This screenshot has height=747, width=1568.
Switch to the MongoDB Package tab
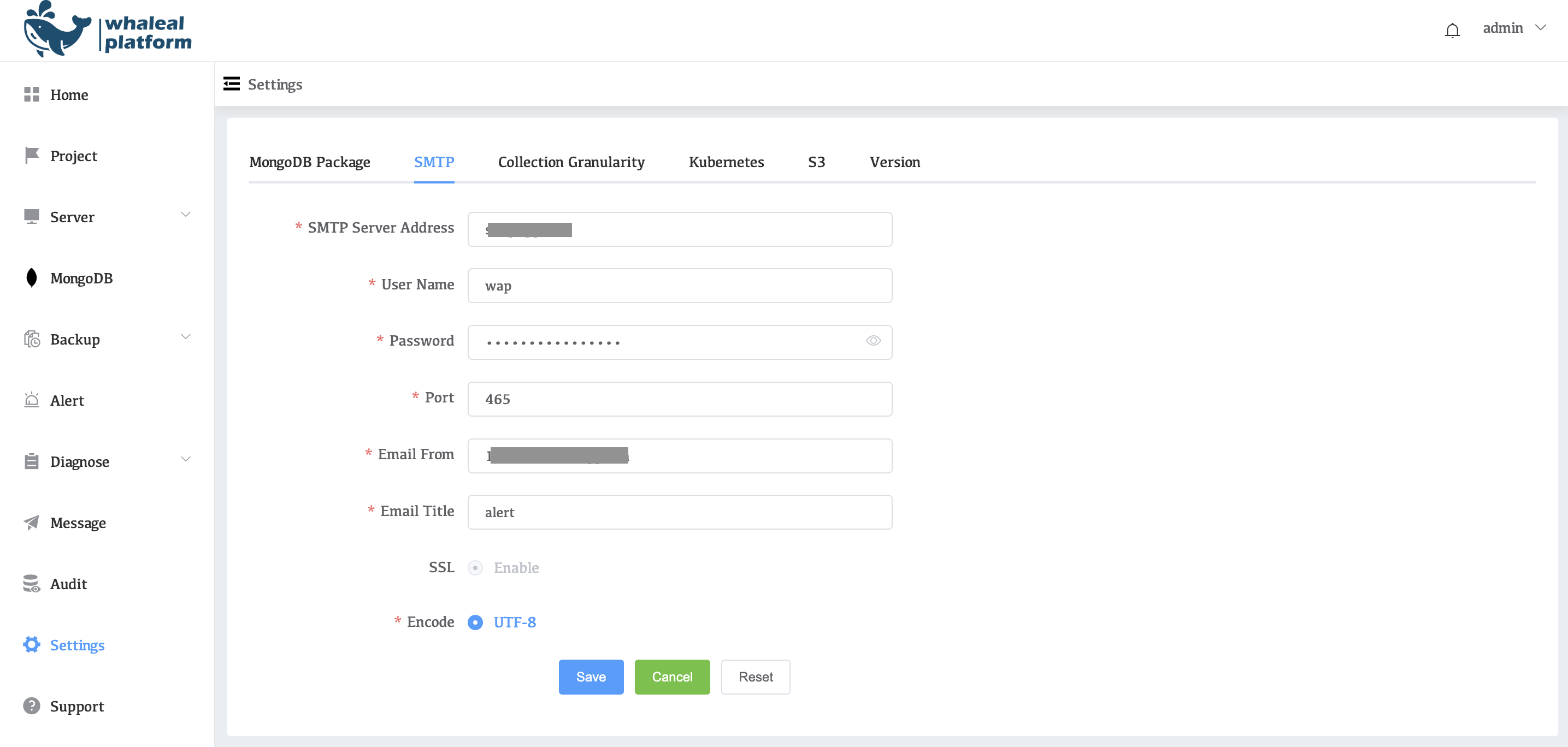(x=309, y=162)
